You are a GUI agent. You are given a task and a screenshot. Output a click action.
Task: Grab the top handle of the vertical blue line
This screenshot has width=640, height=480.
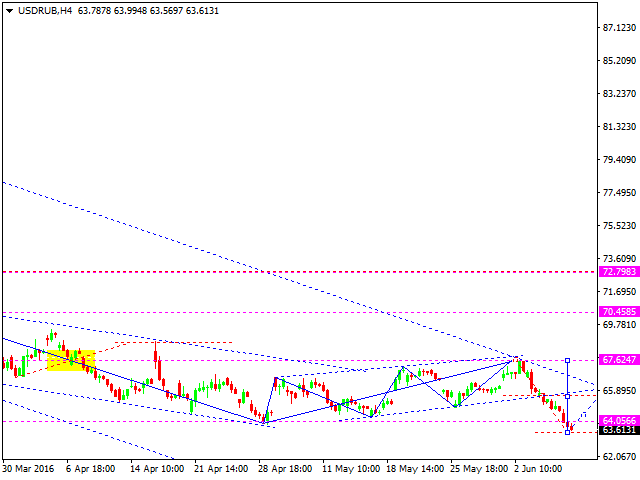pyautogui.click(x=567, y=360)
